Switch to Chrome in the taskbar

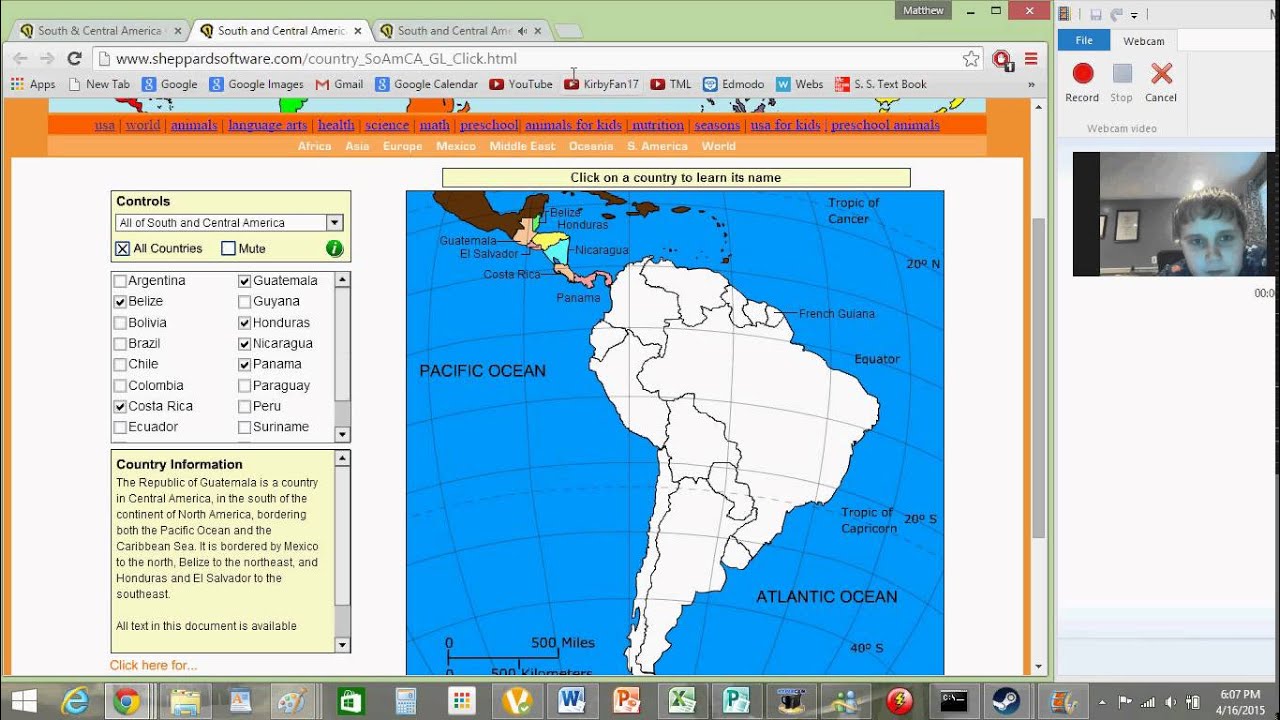[x=126, y=701]
